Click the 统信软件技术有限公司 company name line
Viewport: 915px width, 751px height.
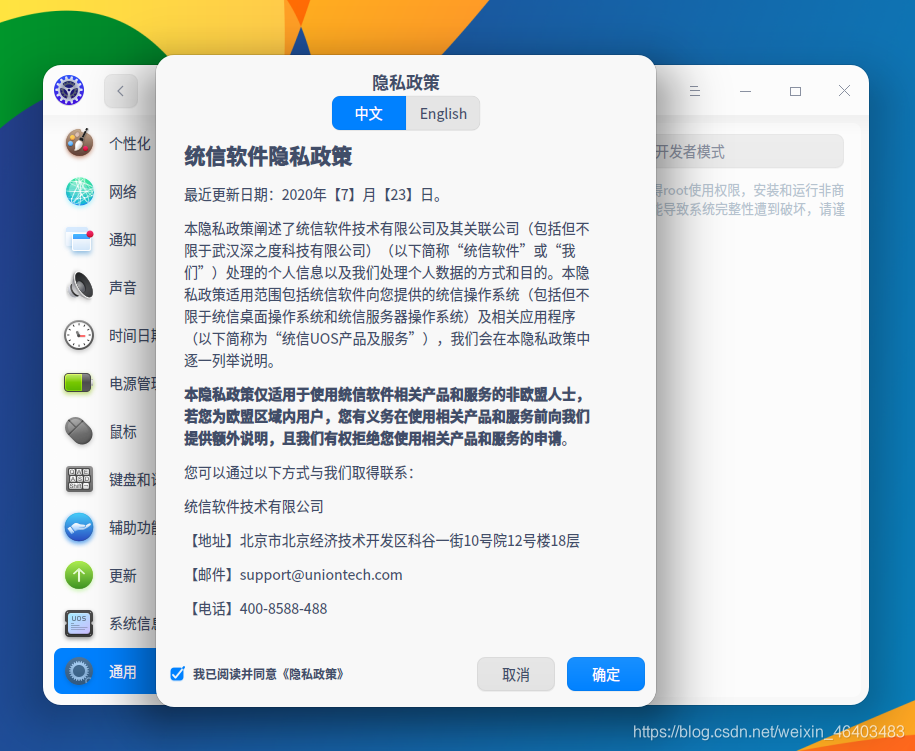coord(254,507)
